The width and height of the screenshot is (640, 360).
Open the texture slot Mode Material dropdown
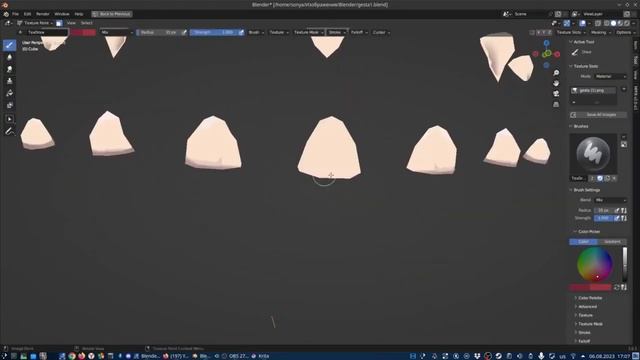(610, 76)
